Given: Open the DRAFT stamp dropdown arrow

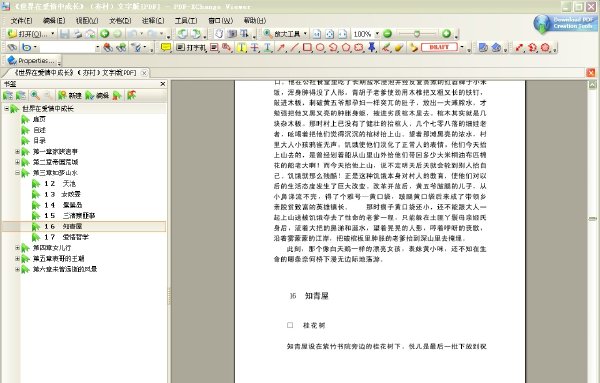Looking at the screenshot, I should pos(462,47).
